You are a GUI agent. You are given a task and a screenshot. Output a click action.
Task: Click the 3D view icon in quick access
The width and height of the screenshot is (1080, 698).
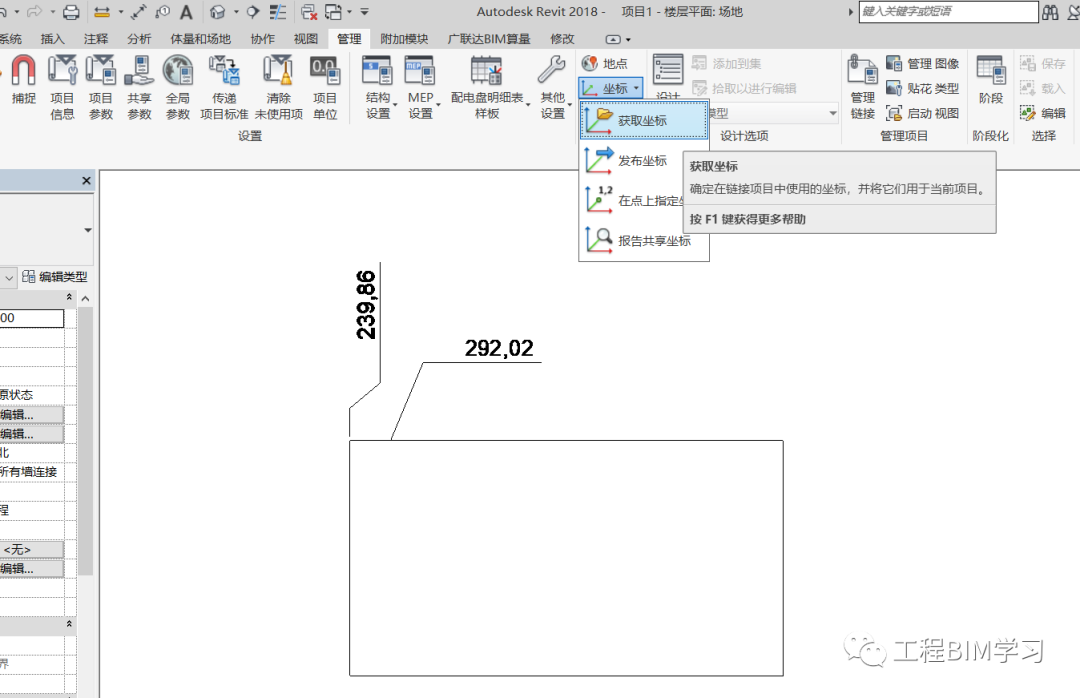coord(218,12)
